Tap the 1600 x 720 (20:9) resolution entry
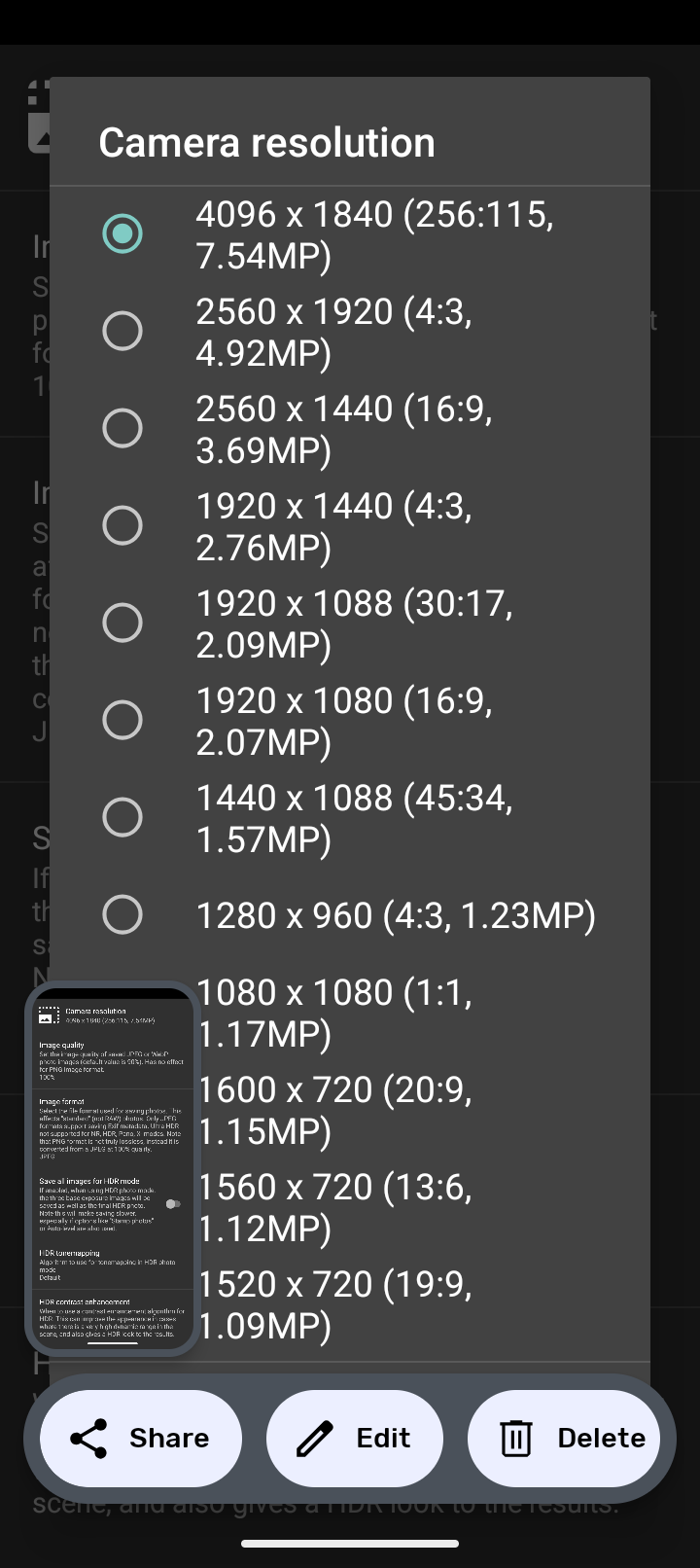 pos(333,1110)
